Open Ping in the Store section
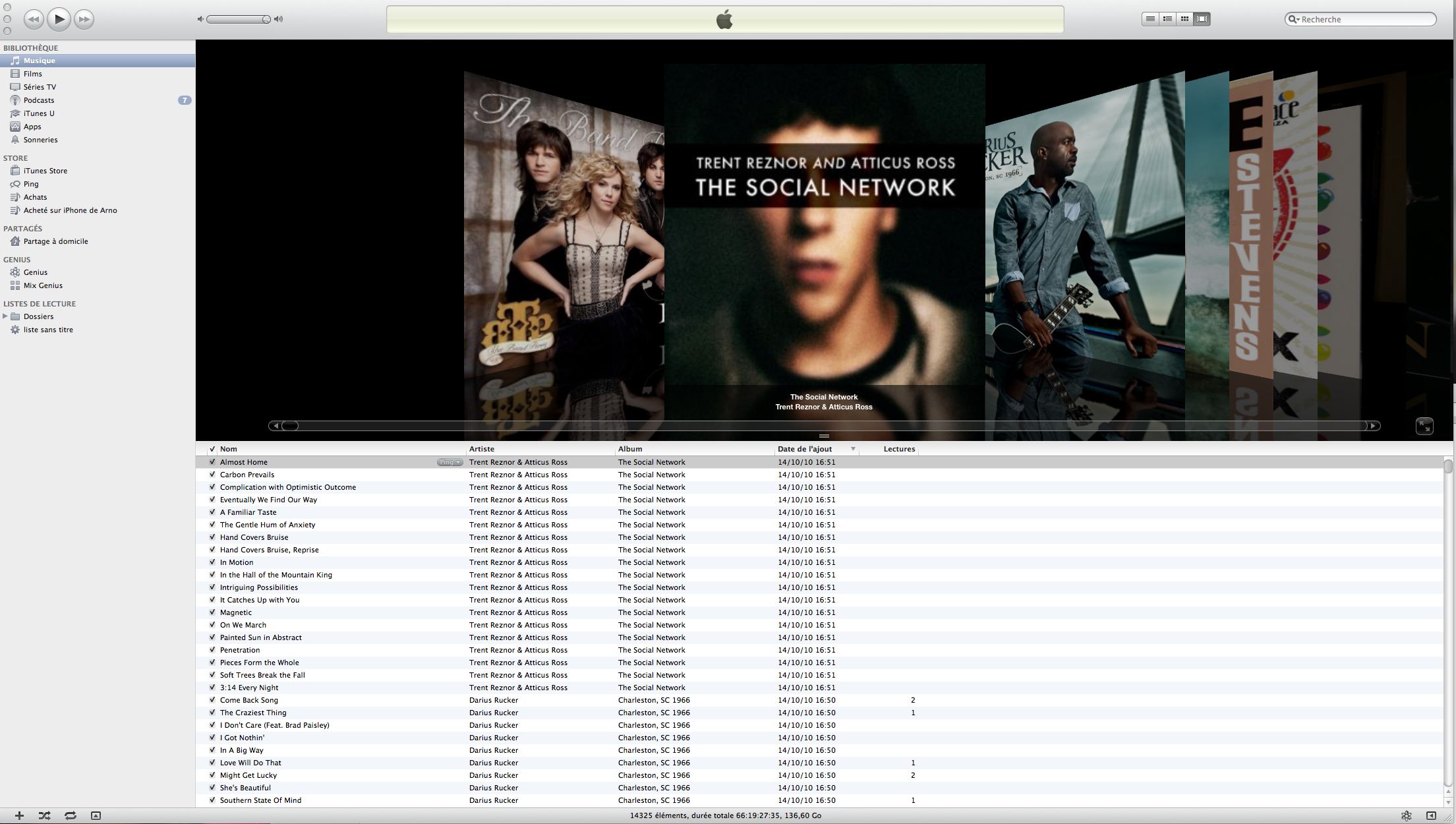1456x824 pixels. pos(98,184)
